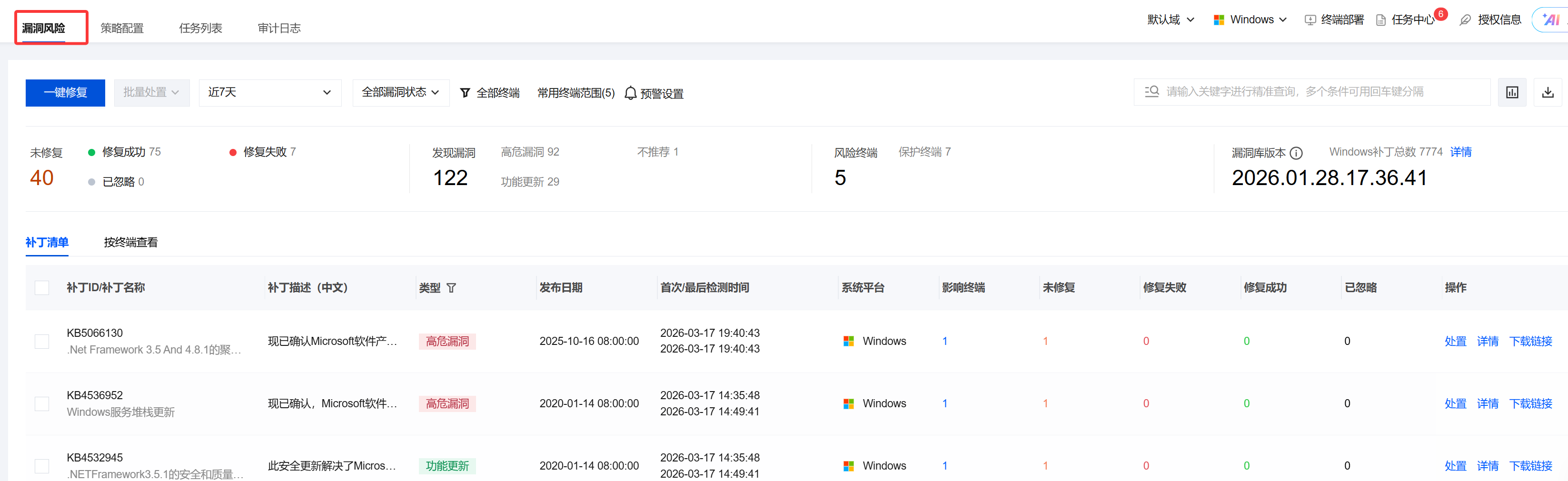Toggle the select-all checkbox in table header
This screenshot has height=481, width=1568.
click(42, 288)
